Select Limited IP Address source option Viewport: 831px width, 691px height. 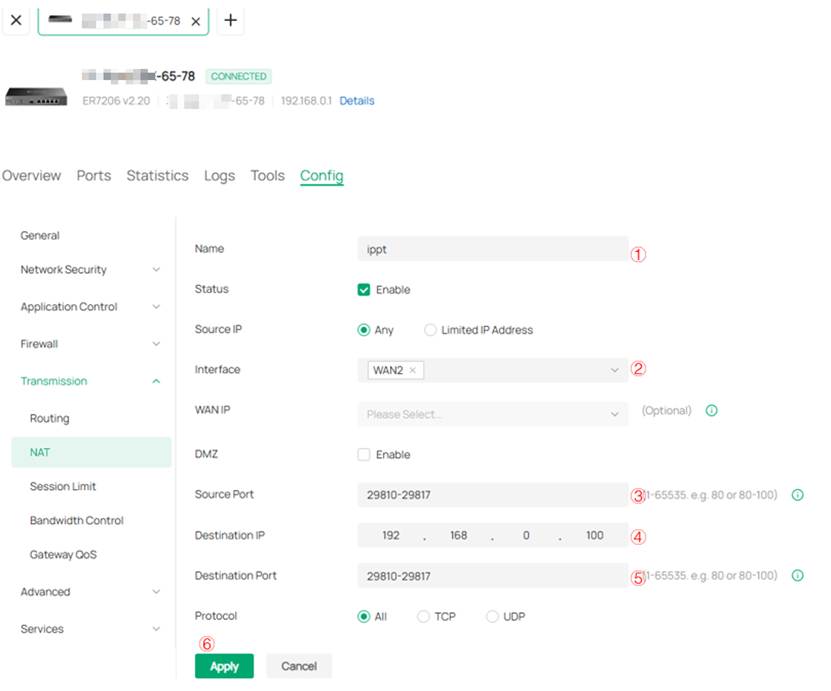431,330
